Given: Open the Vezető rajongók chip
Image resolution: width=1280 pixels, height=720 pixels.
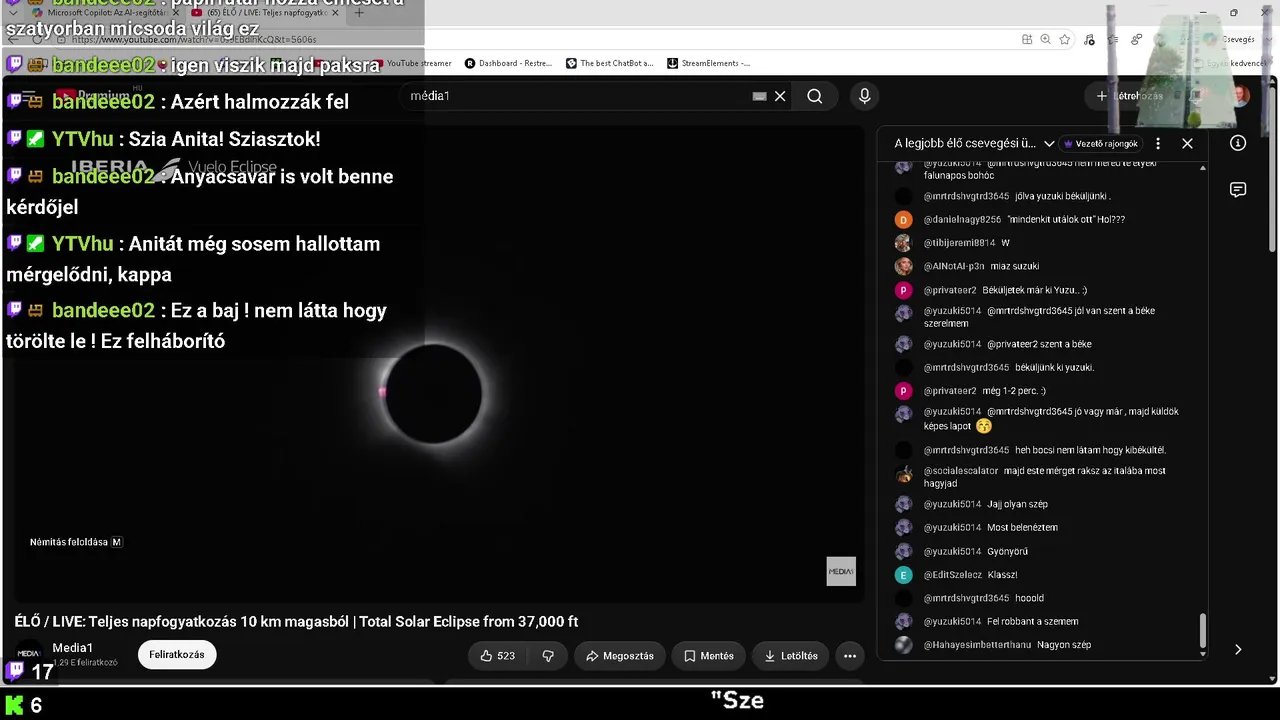Looking at the screenshot, I should click(x=1101, y=143).
